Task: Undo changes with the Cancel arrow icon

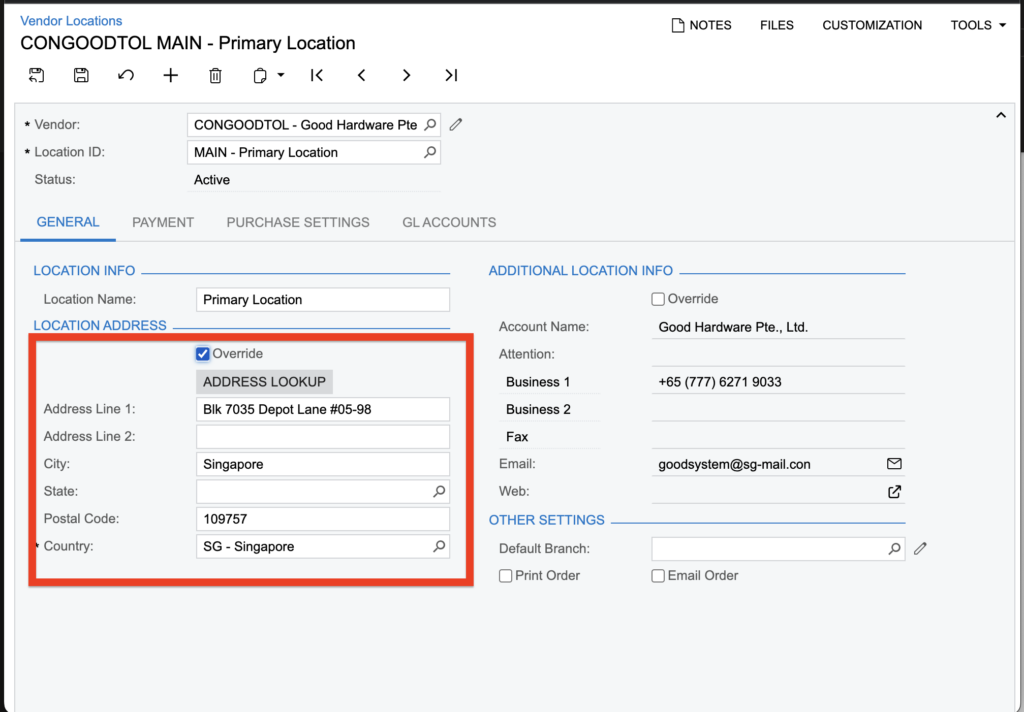Action: click(126, 75)
